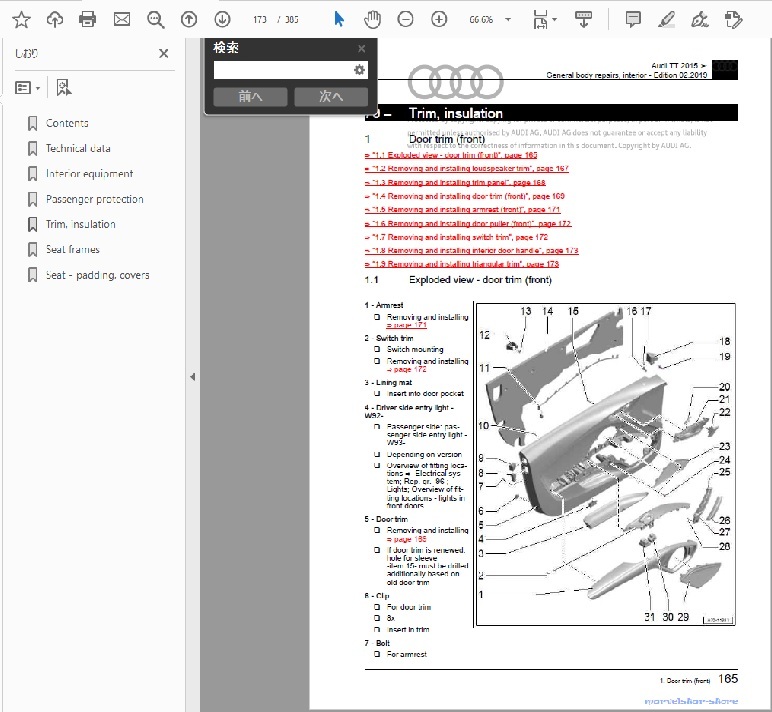Viewport: 772px width, 712px height.
Task: Send the file by email envelope icon
Action: (122, 20)
